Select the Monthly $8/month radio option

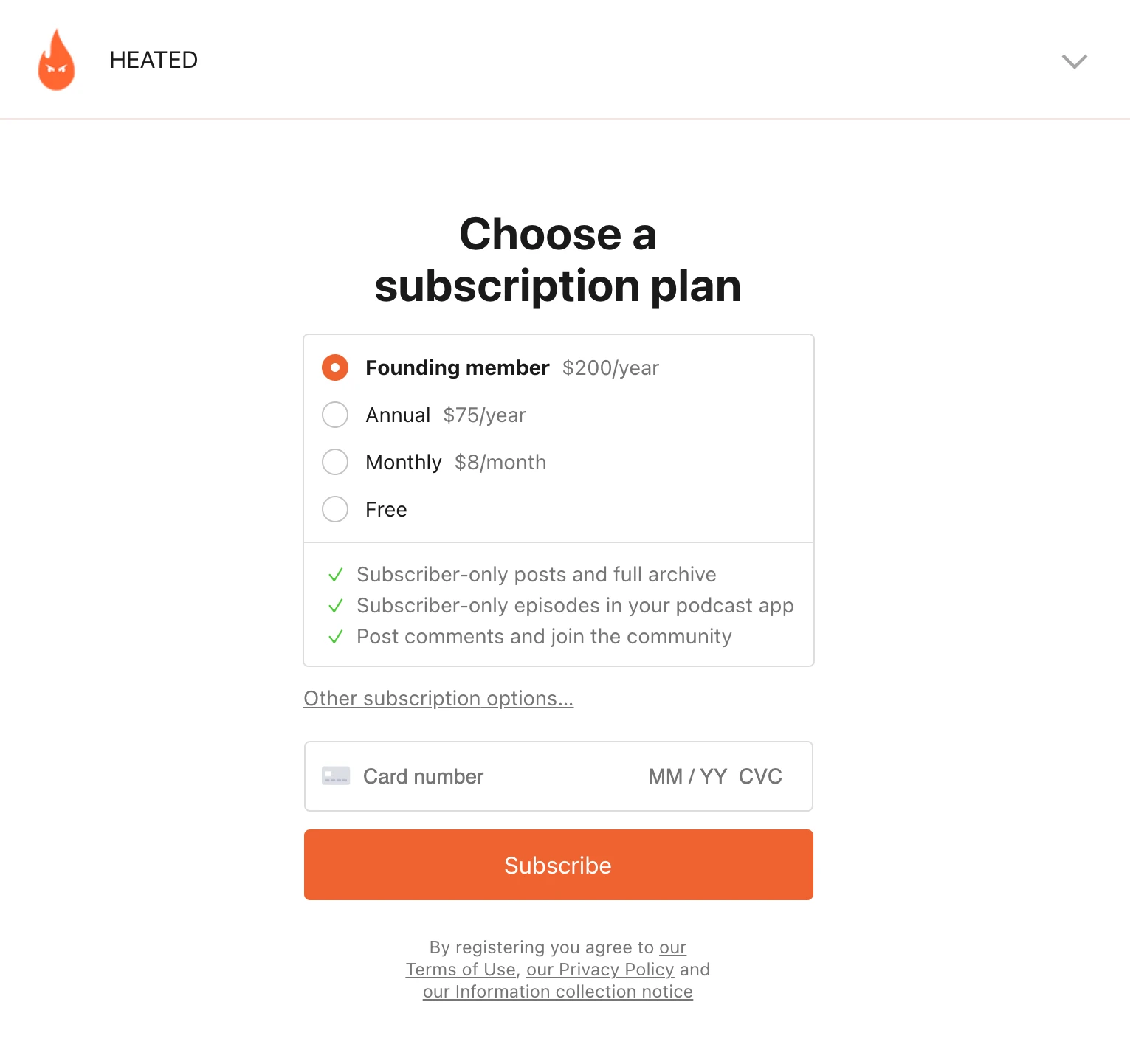335,462
